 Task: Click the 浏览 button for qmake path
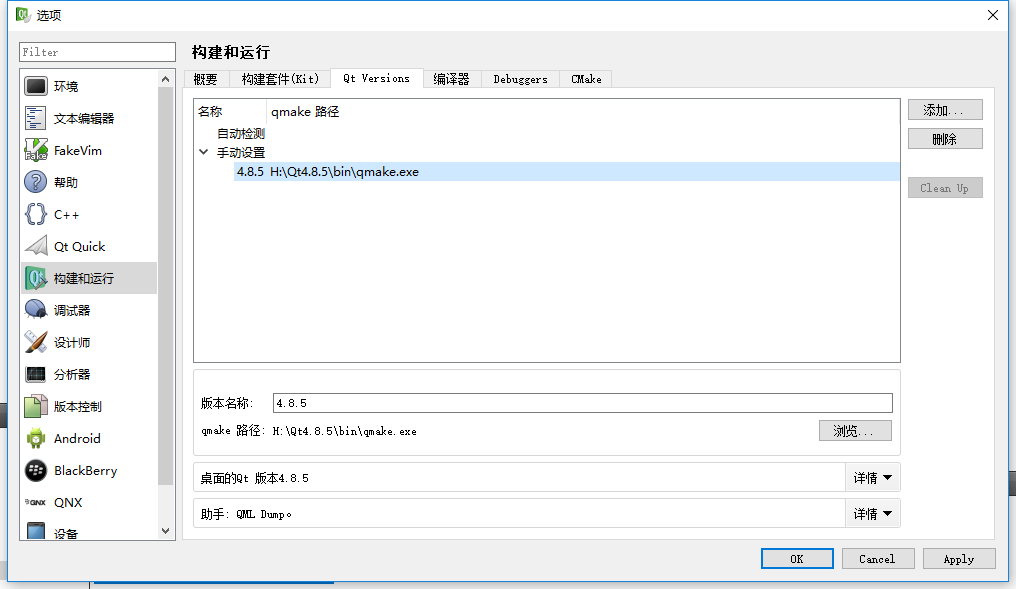tap(855, 430)
